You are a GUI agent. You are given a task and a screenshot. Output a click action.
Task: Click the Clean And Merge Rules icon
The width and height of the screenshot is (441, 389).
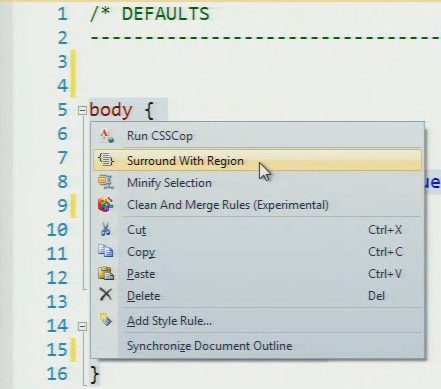click(106, 205)
